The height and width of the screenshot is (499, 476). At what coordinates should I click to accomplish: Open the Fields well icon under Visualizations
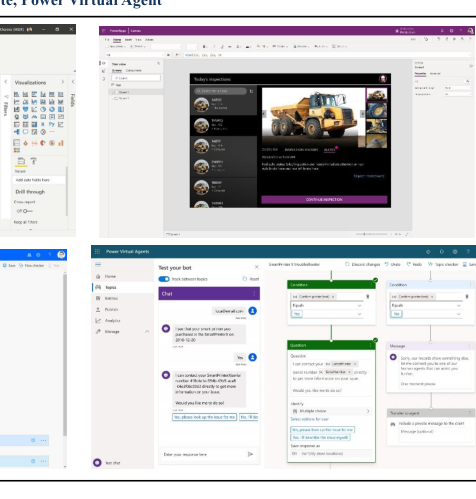[21, 161]
